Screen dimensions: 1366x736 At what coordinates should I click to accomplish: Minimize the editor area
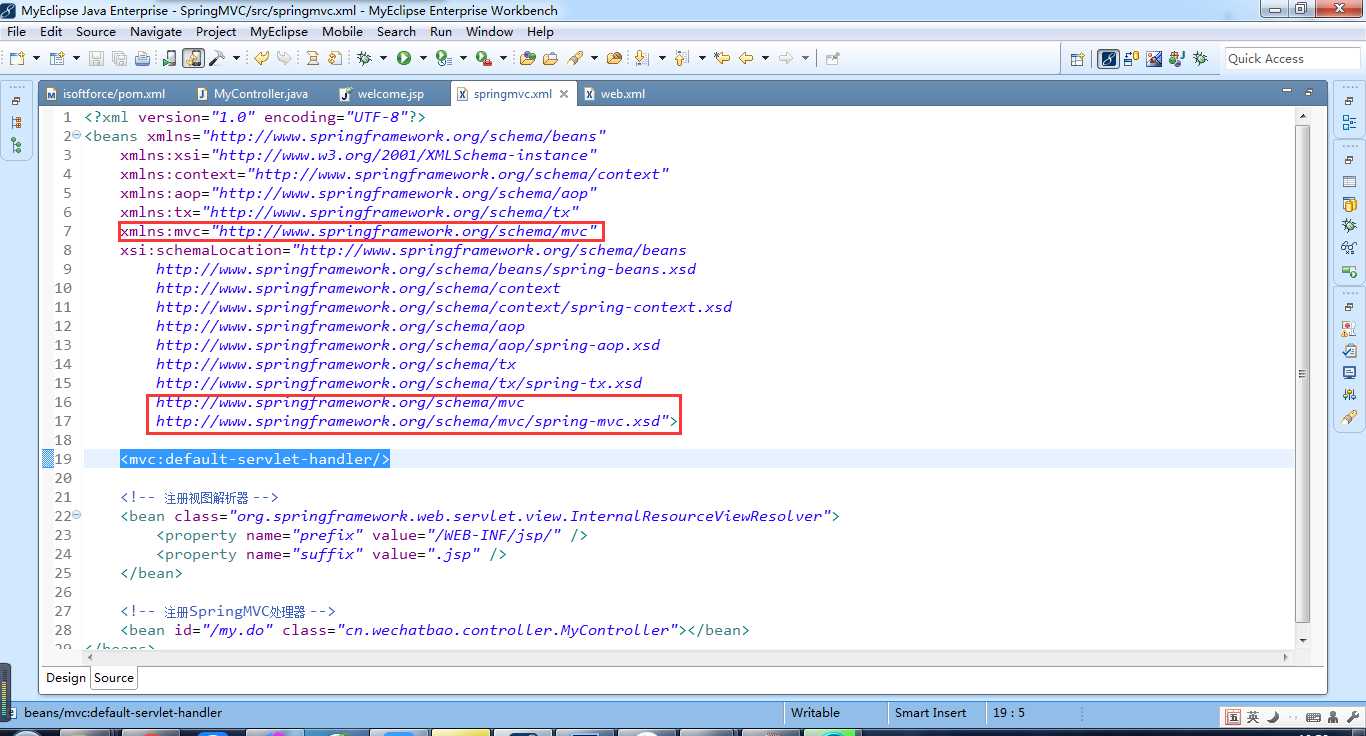click(x=1286, y=92)
